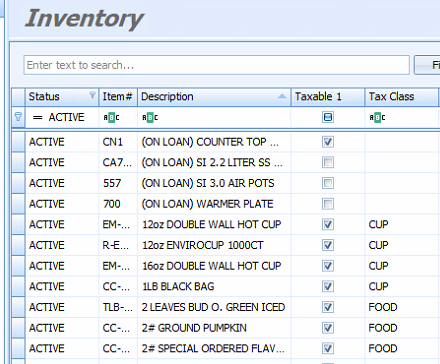Viewport: 440px width, 364px height.
Task: Check Taxable 1 for SI 3.0 AIR POTS row
Action: point(328,183)
